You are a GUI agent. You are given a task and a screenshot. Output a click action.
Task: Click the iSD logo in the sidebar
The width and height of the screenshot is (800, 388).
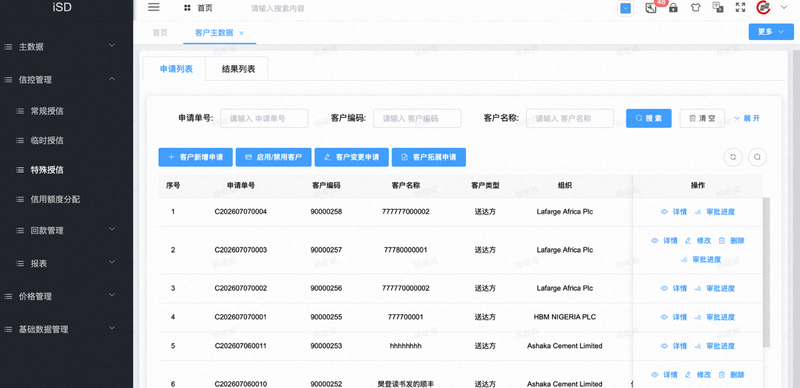(x=62, y=7)
